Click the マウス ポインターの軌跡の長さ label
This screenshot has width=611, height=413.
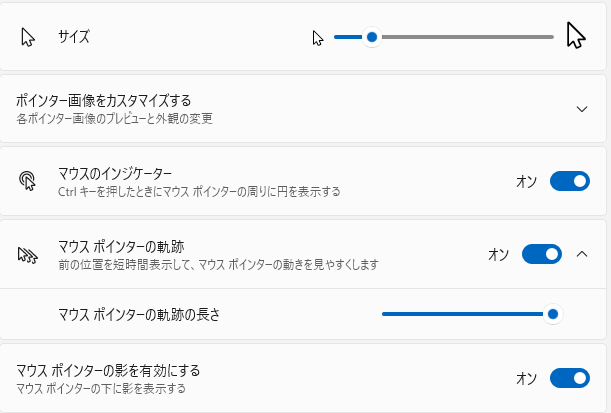[139, 314]
